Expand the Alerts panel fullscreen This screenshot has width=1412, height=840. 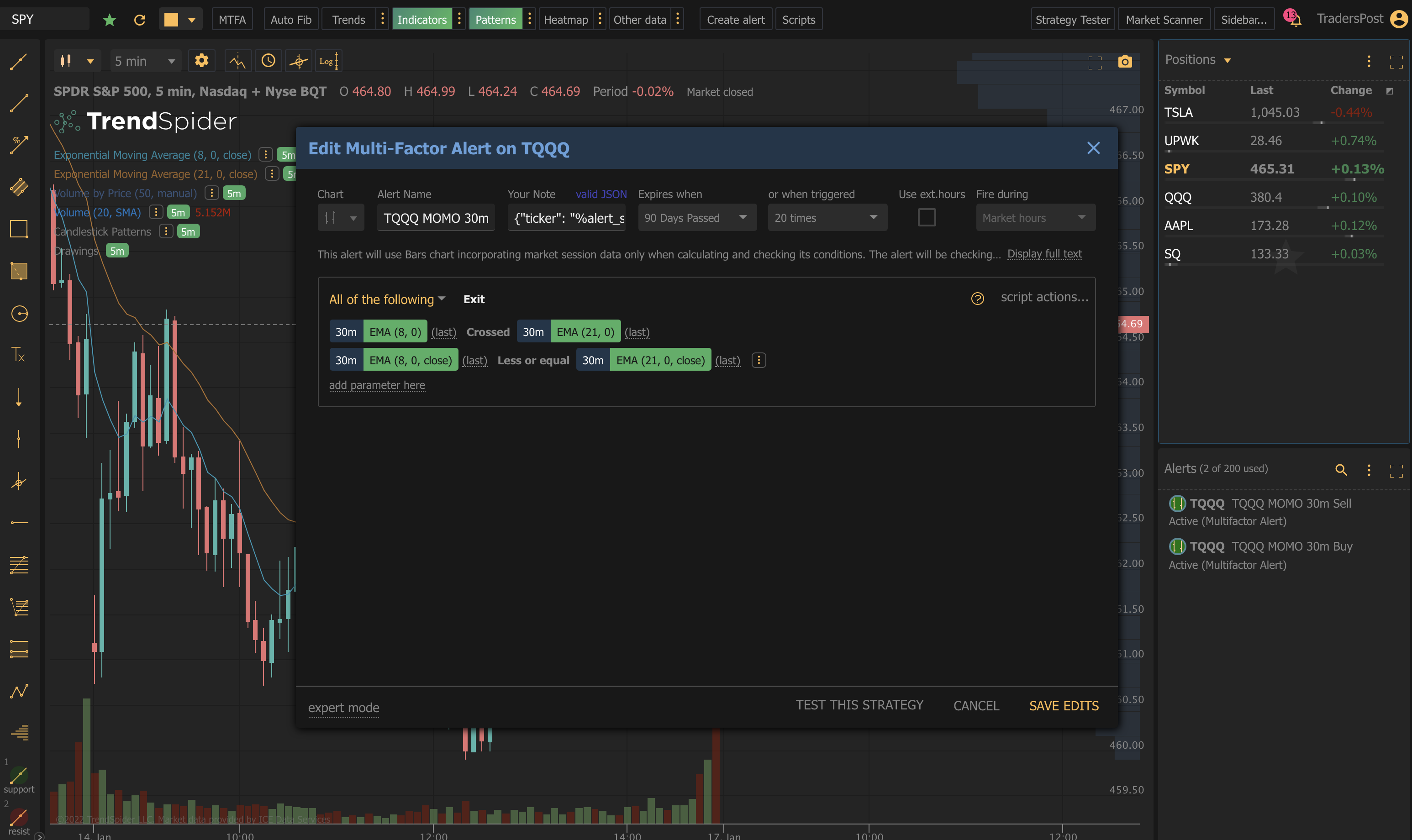1396,470
